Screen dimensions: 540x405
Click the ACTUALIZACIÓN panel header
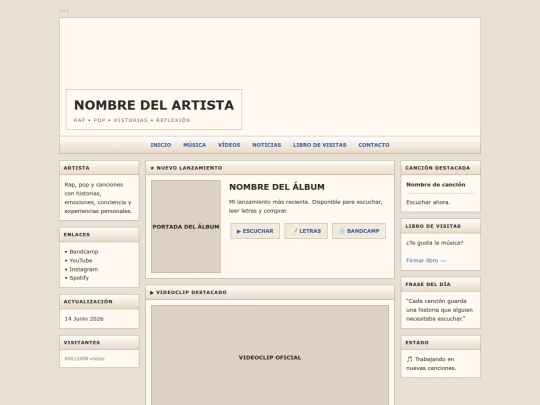[99, 302]
